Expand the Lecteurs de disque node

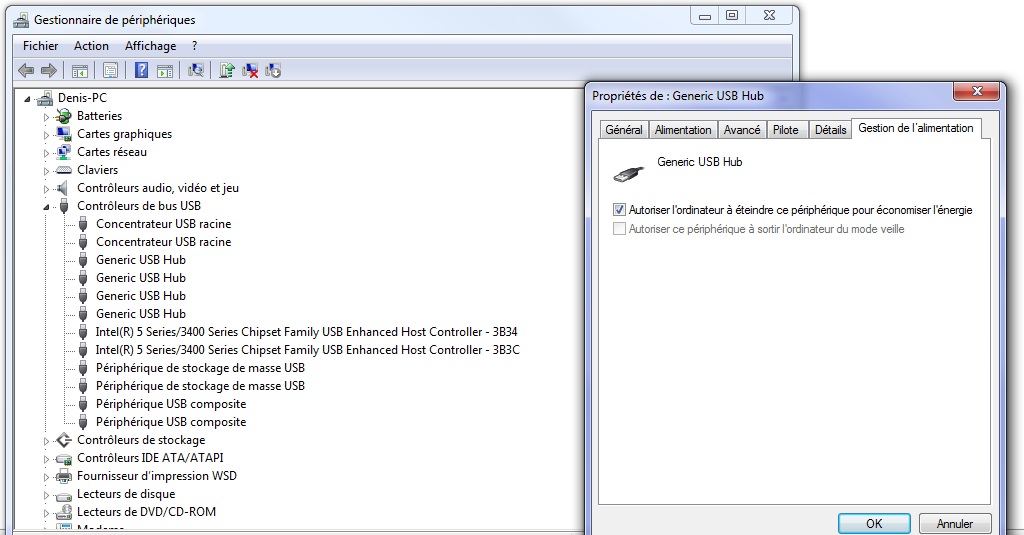46,495
